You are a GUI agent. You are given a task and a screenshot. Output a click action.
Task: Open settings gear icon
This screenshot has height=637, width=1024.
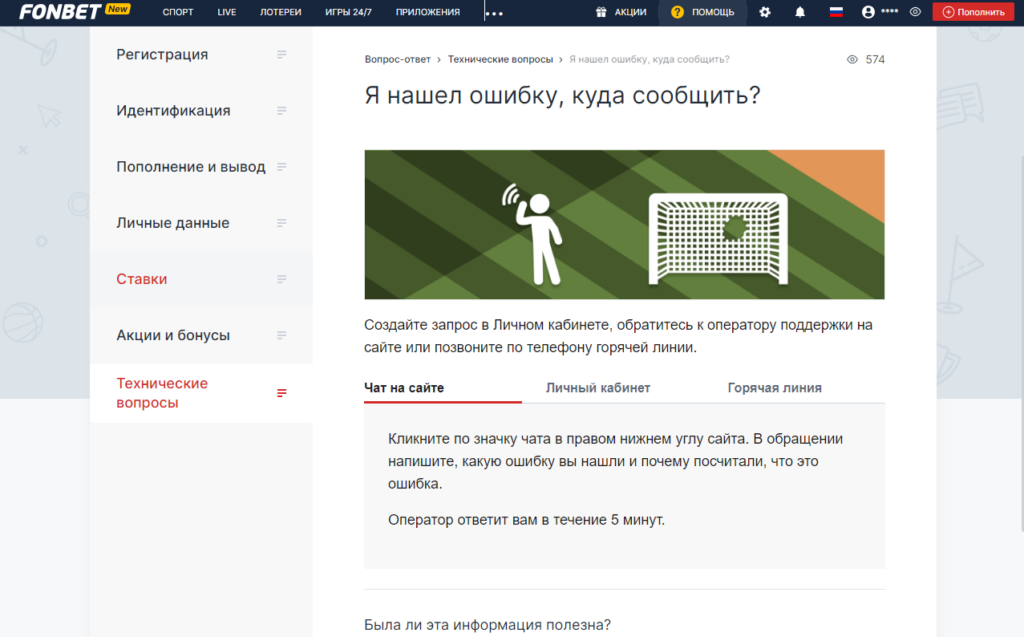[x=765, y=12]
